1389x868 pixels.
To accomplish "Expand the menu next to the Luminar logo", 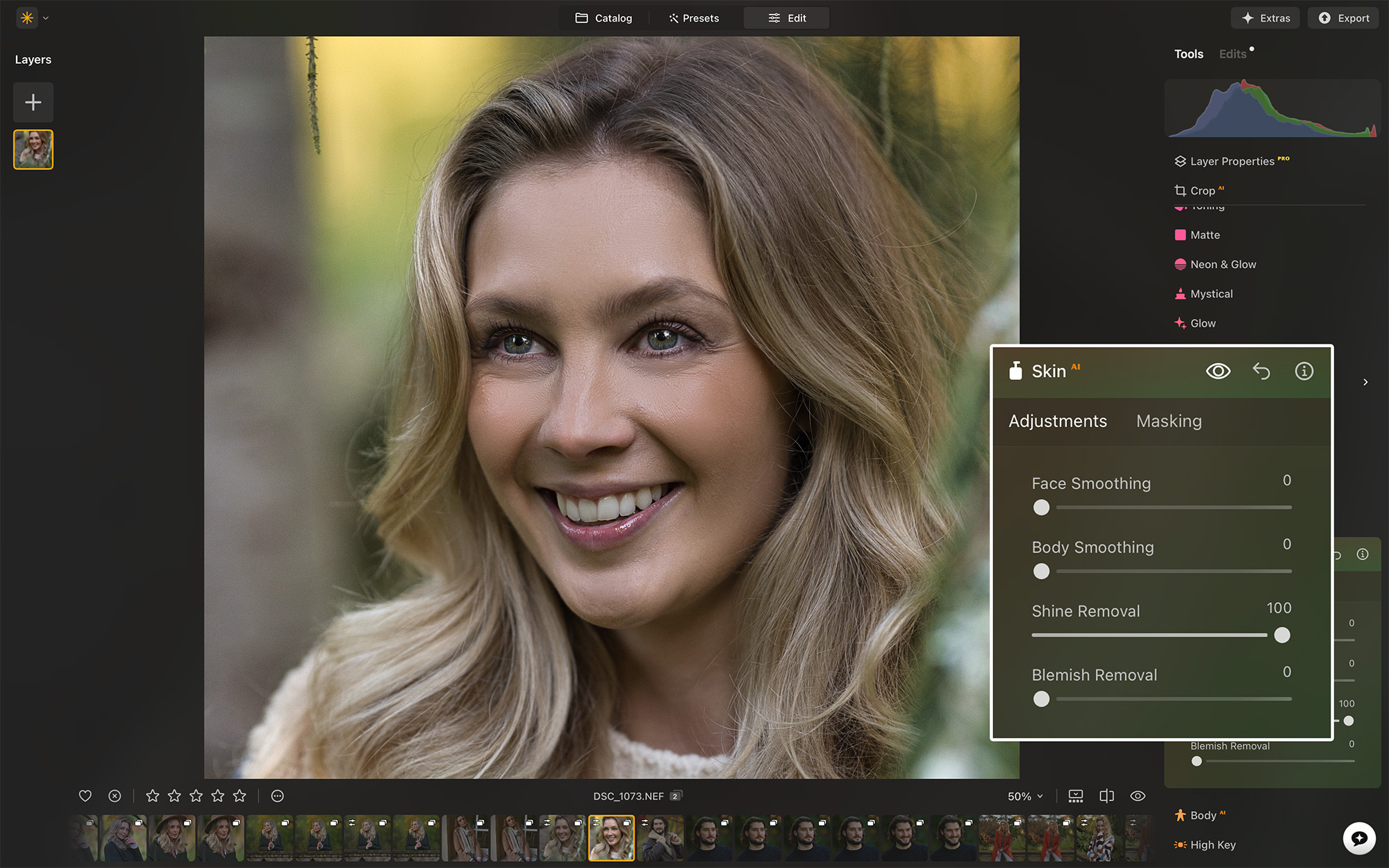I will (x=45, y=18).
